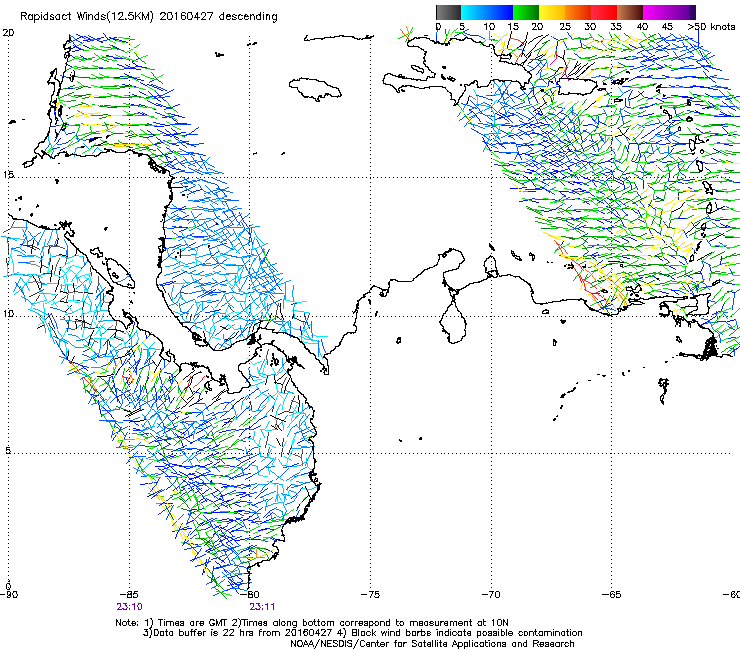
Task: Click the 'Times are GMT' note line
Action: click(311, 623)
